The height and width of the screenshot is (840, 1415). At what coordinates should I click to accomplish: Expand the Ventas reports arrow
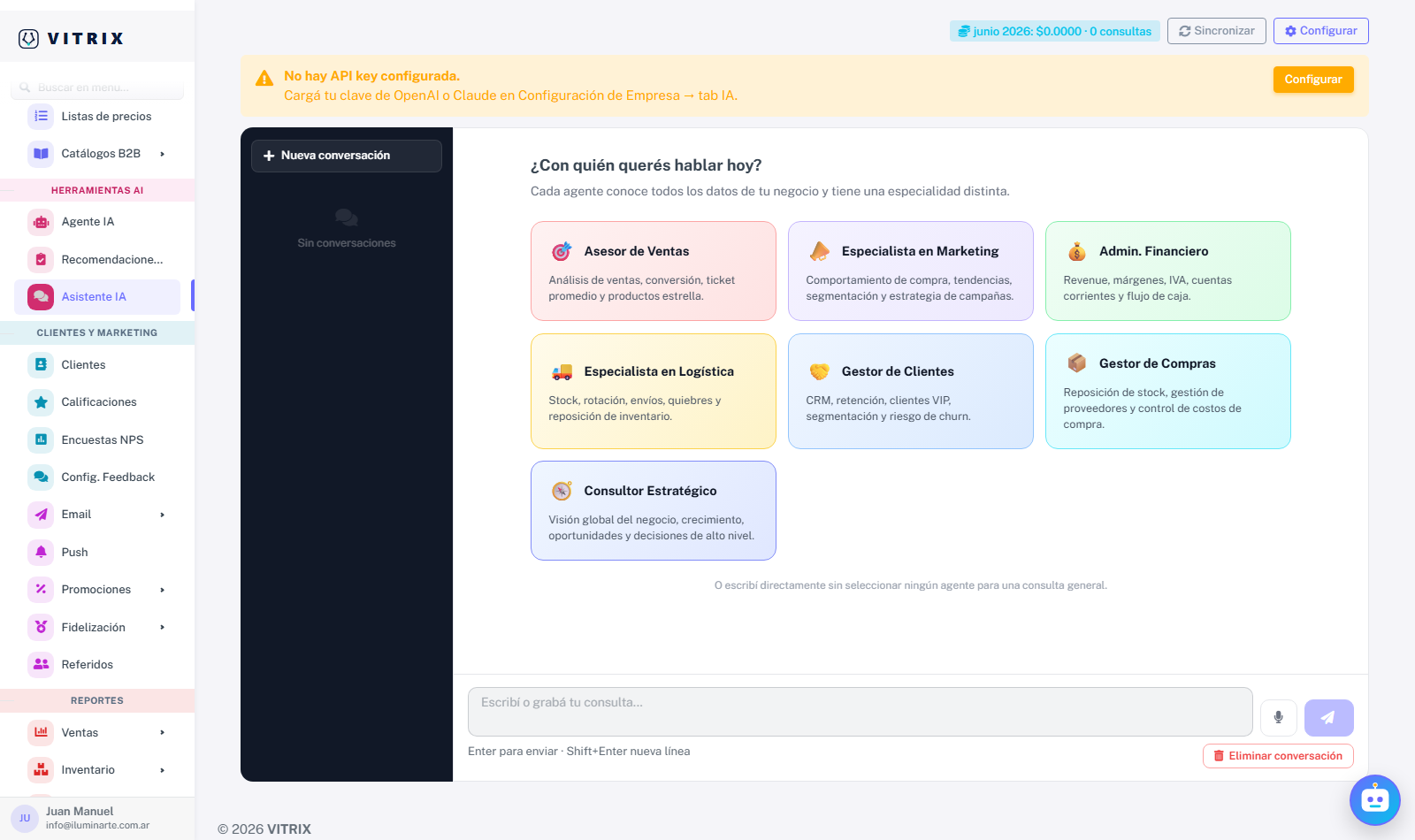click(x=163, y=732)
